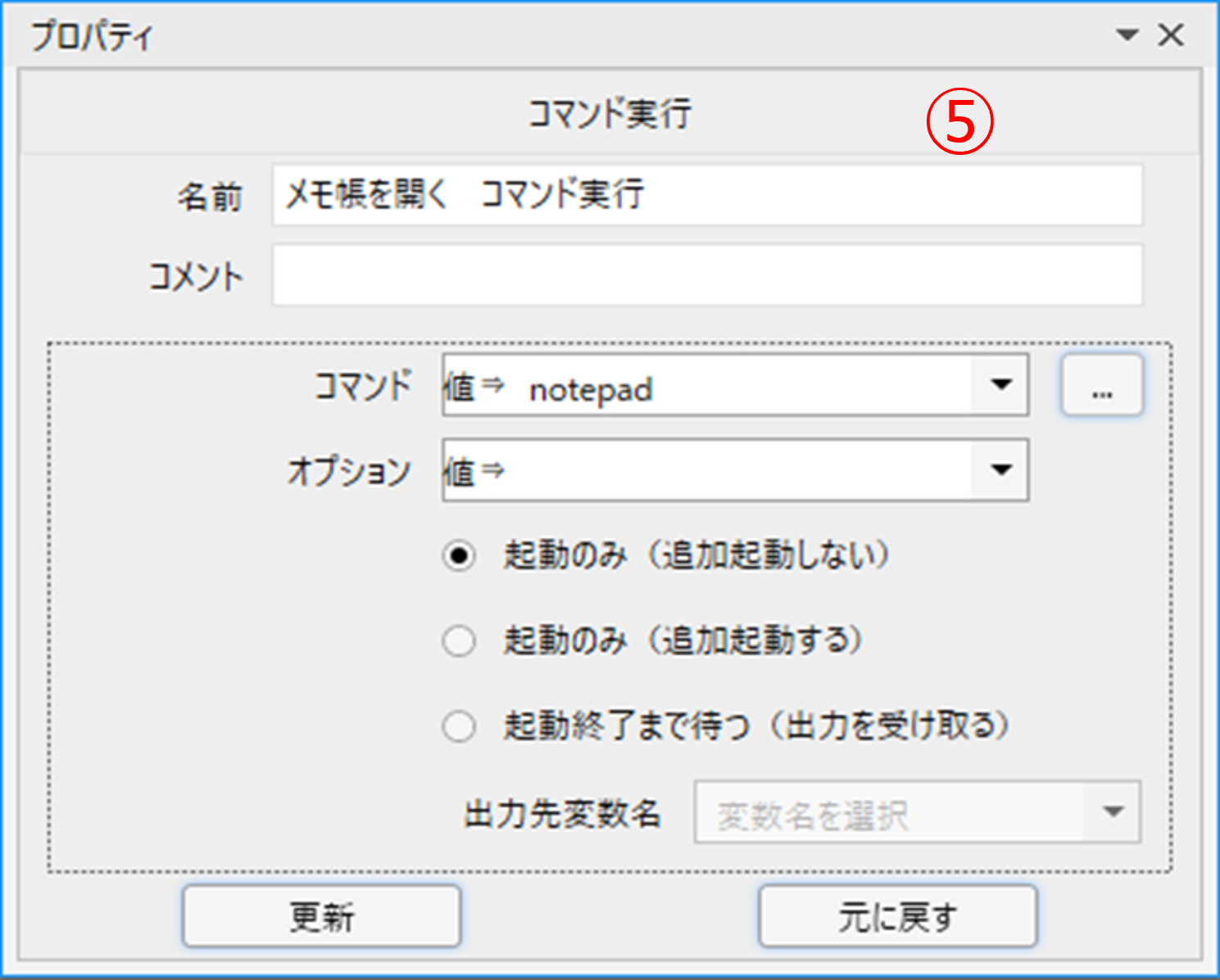Click the 値⇒ prefix in オプション field

(x=474, y=472)
